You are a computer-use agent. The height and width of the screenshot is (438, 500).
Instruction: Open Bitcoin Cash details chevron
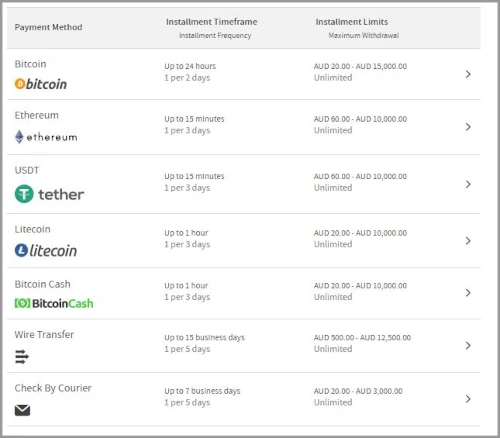click(468, 293)
